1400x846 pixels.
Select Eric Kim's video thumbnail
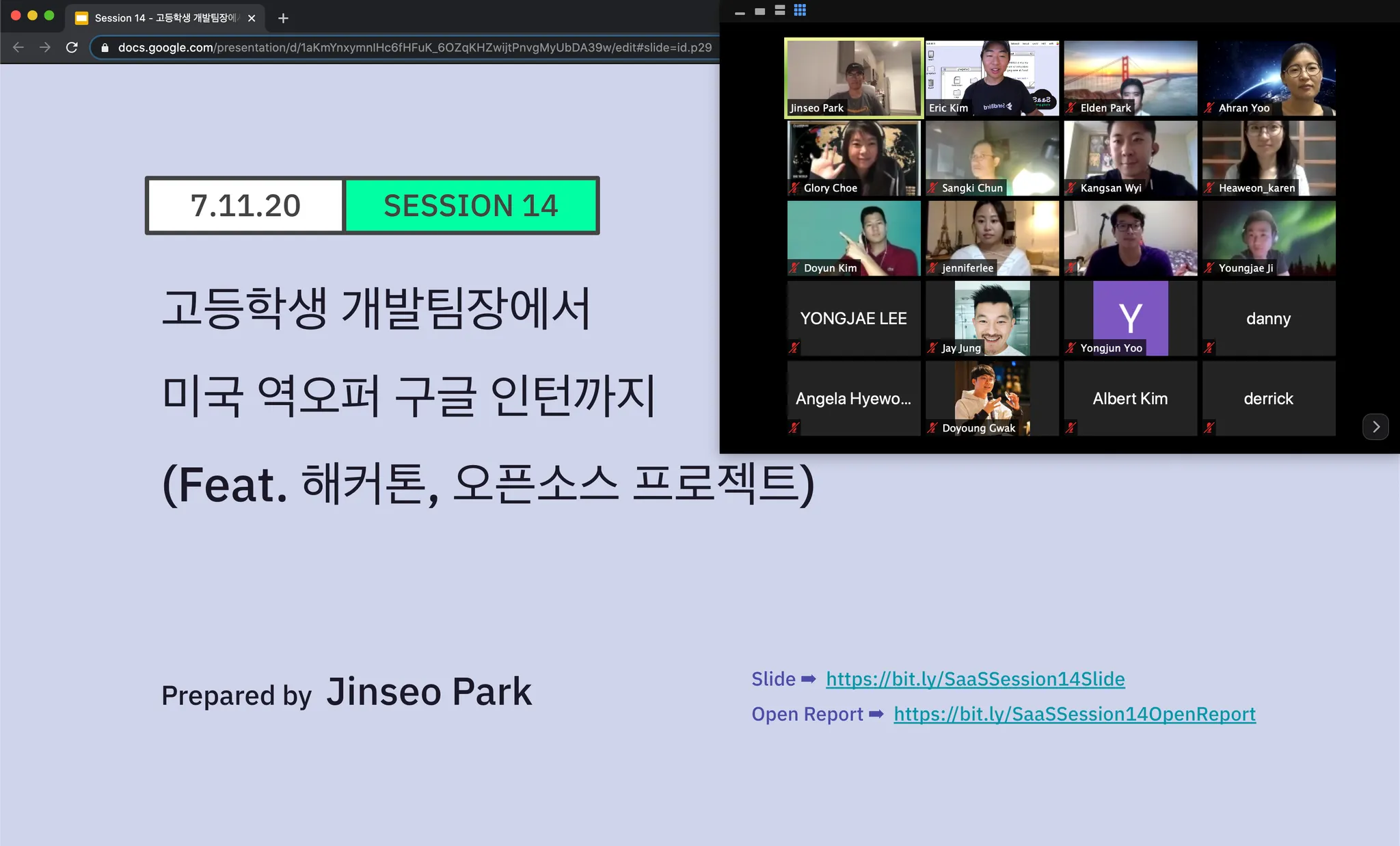[991, 77]
